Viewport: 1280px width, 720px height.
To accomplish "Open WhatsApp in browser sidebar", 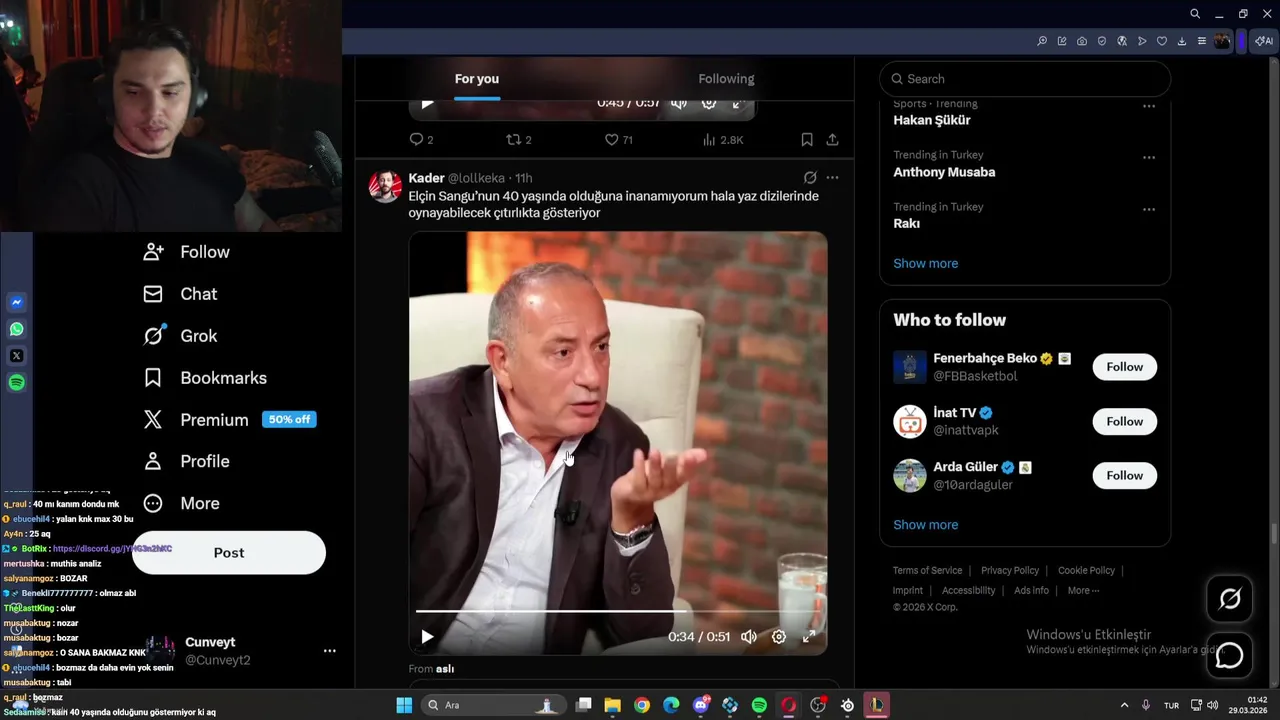I will click(x=16, y=329).
